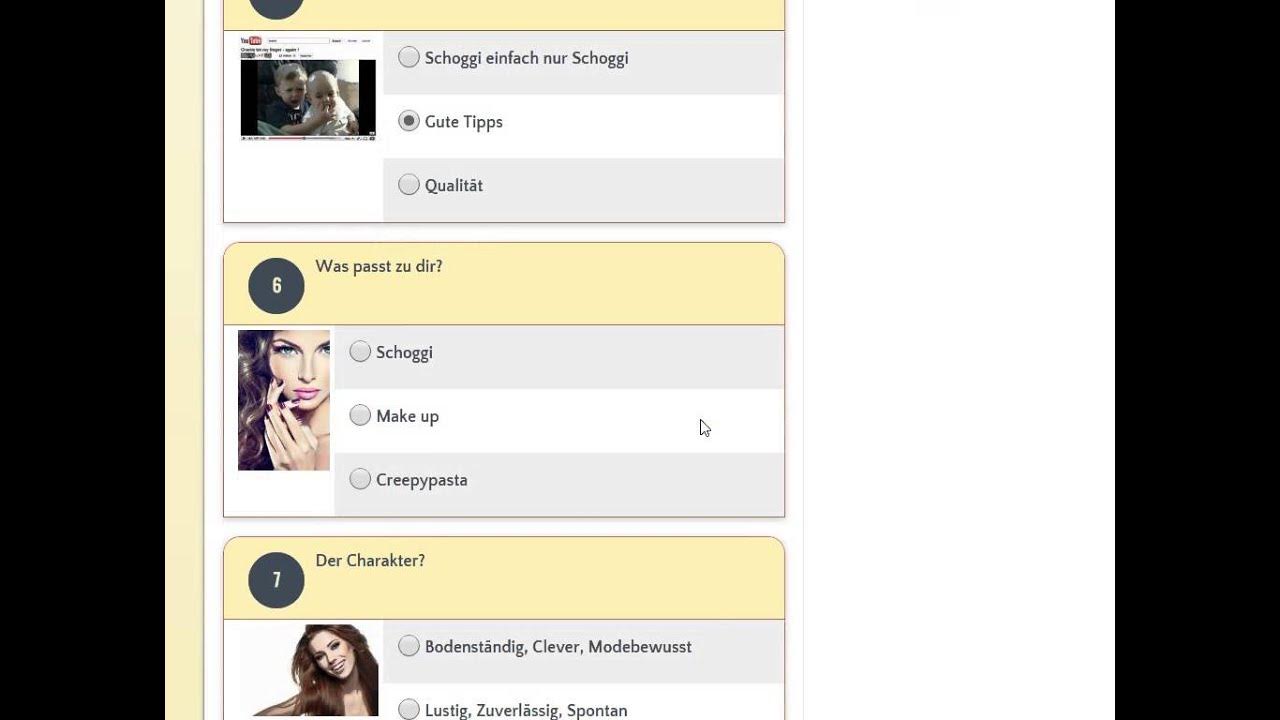Select the 'Gute Tipps' radio button

(409, 121)
